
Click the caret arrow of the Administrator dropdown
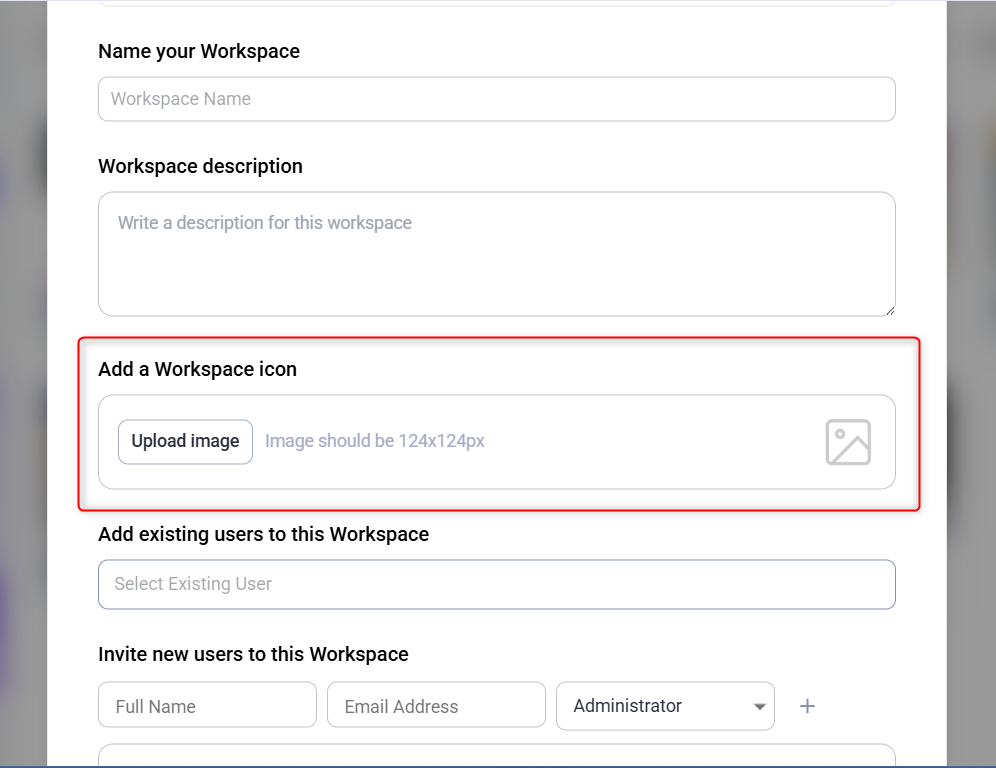coord(758,707)
